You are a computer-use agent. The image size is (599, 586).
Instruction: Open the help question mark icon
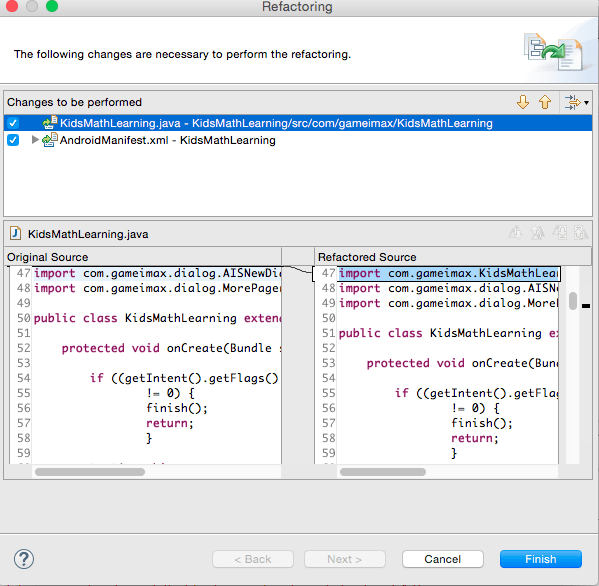click(24, 559)
